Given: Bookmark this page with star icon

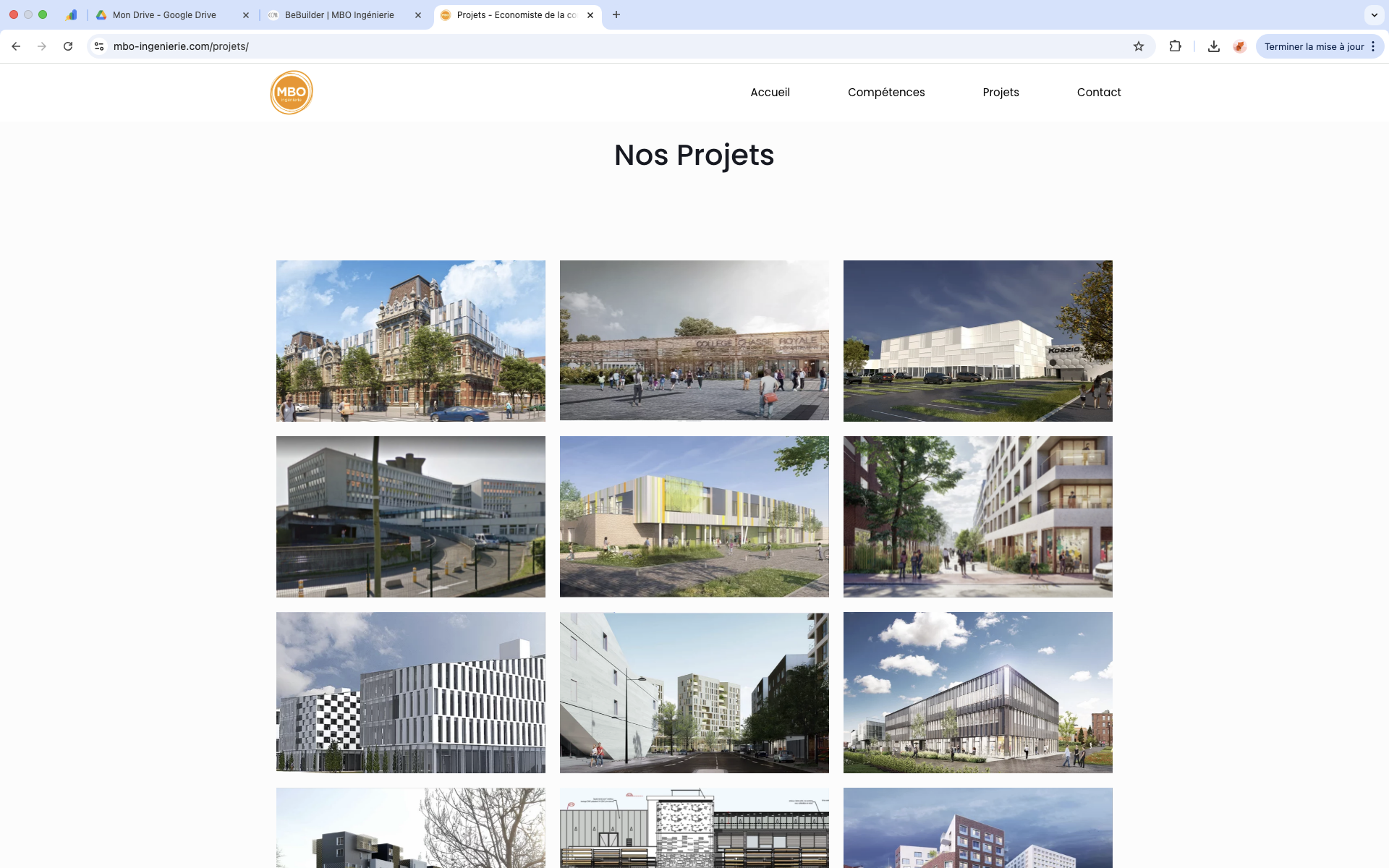Looking at the screenshot, I should coord(1138,46).
